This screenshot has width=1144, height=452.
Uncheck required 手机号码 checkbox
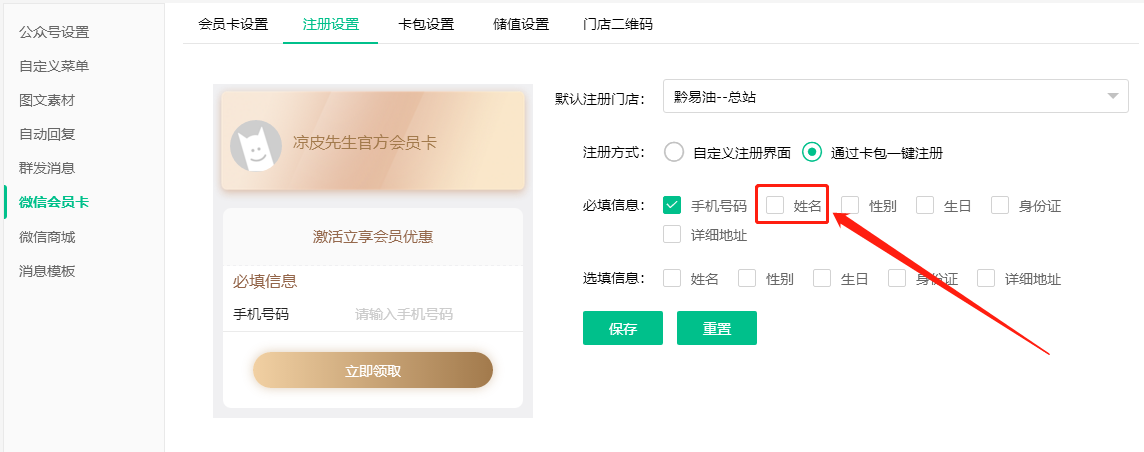coord(673,206)
